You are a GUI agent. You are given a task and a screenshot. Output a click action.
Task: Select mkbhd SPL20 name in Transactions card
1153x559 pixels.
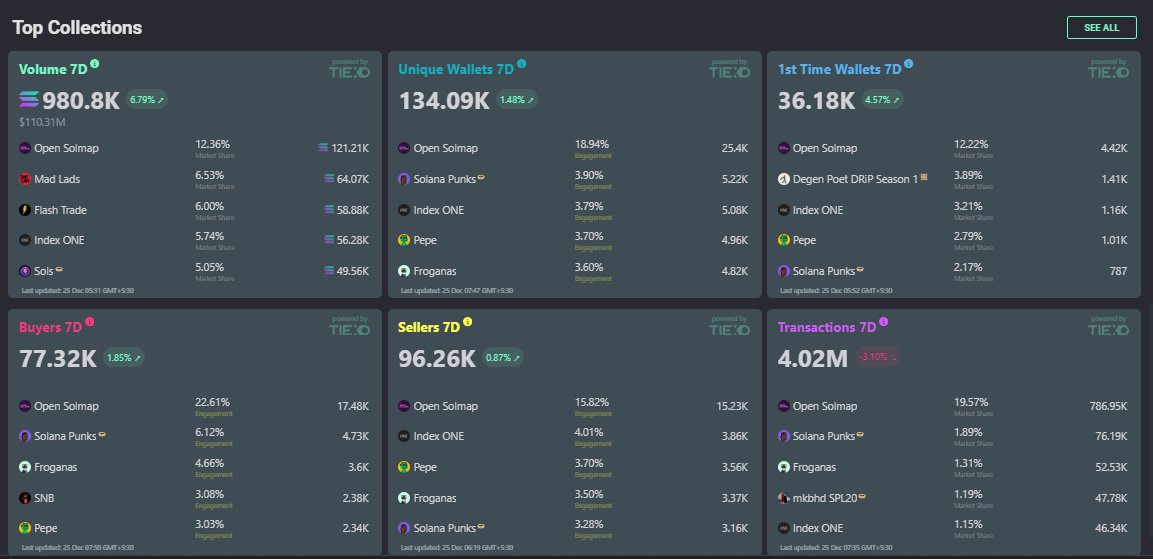824,498
